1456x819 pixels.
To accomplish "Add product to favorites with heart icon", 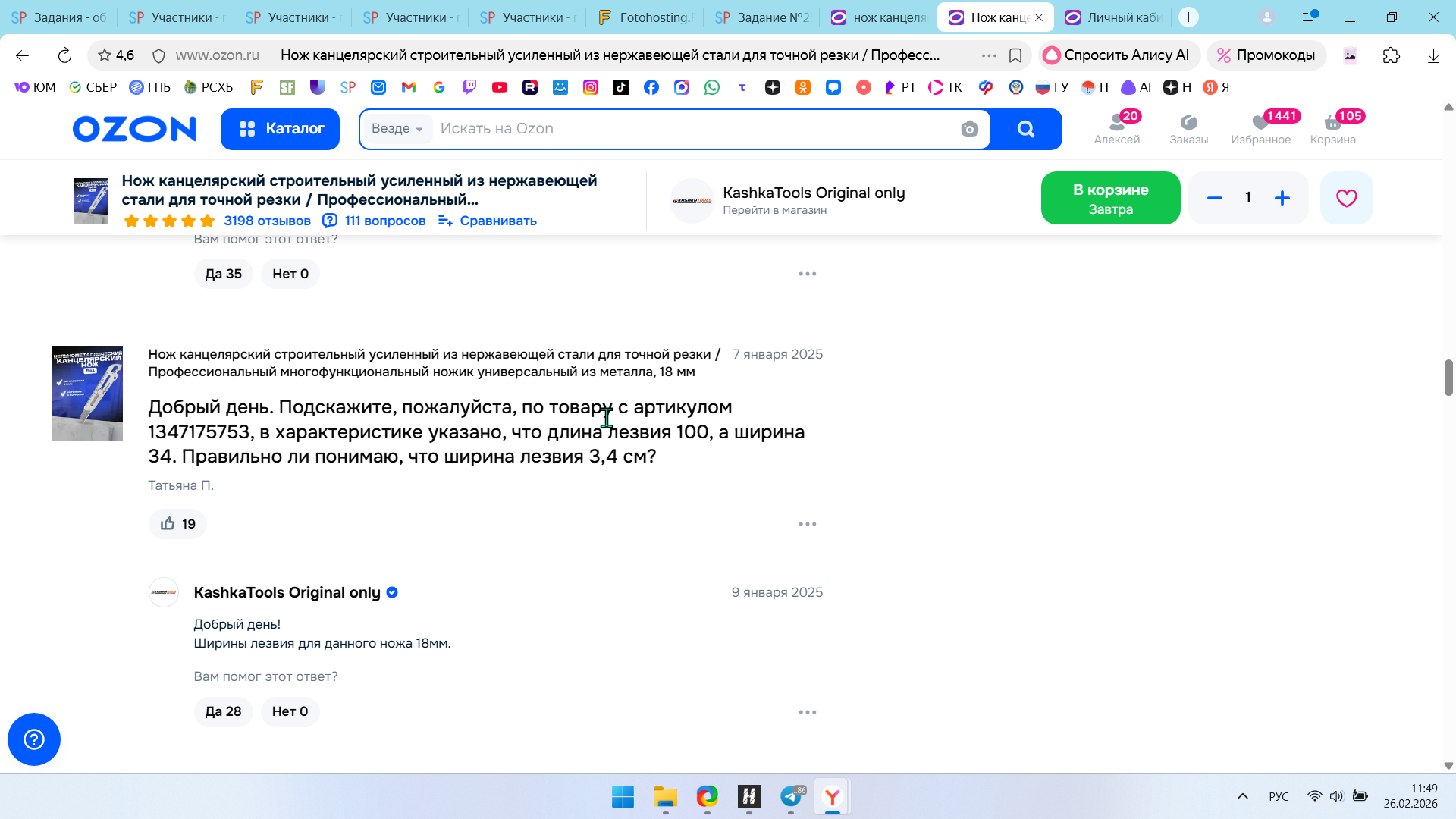I will [1346, 198].
